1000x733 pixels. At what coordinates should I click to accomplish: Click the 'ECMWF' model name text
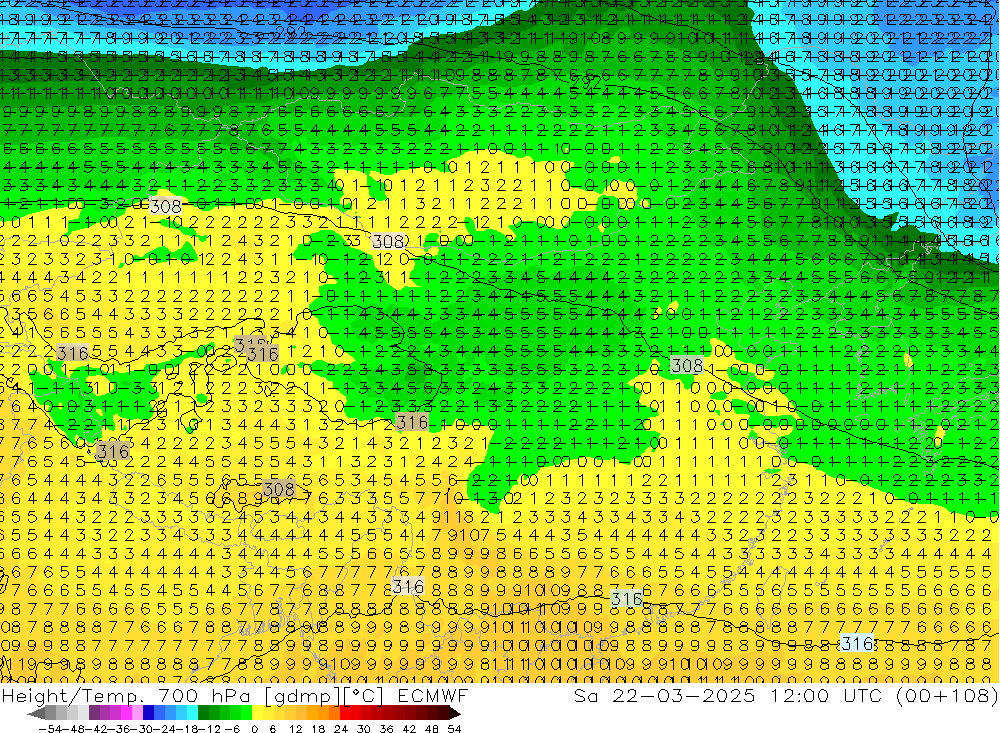point(432,695)
